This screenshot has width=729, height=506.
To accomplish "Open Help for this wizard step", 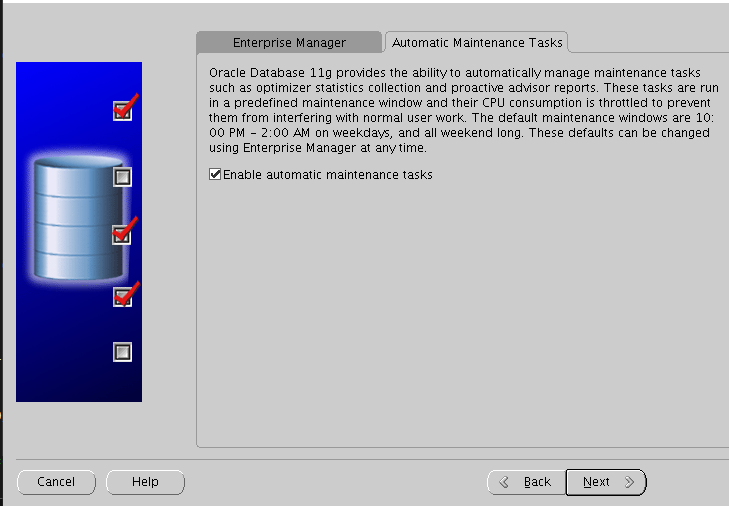I will pos(145,482).
